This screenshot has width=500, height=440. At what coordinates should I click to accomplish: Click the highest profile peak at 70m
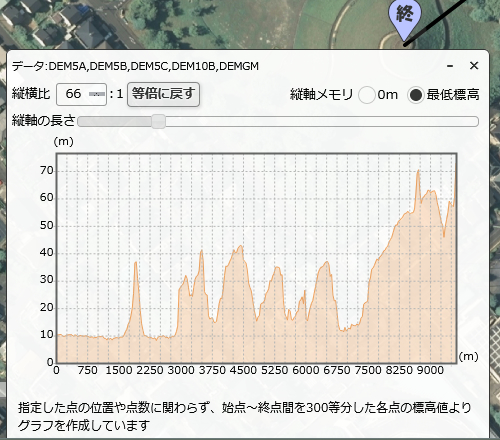(418, 171)
